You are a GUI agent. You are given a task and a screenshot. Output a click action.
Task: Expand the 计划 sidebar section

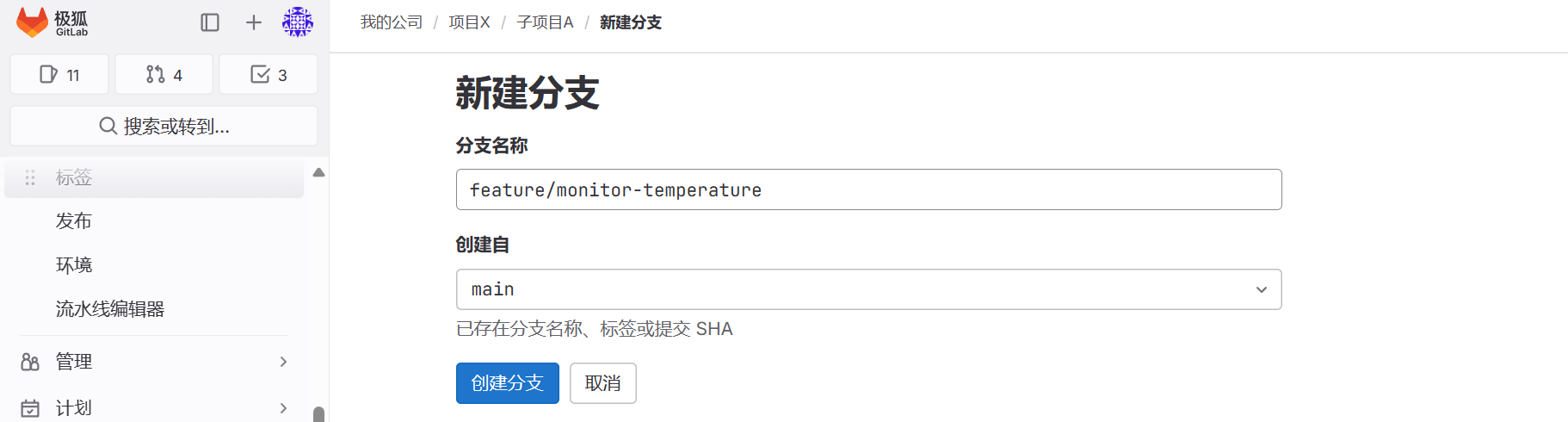tap(155, 407)
